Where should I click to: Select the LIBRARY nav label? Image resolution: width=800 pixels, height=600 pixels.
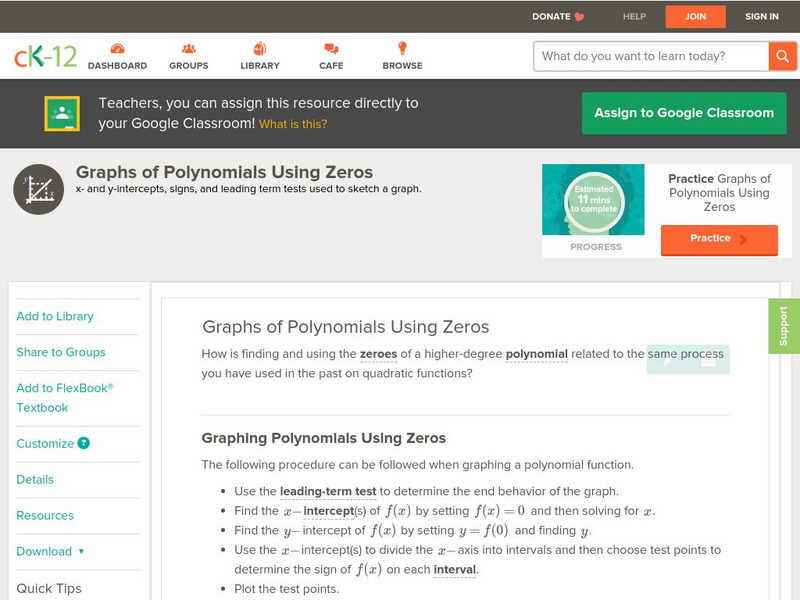tap(260, 65)
